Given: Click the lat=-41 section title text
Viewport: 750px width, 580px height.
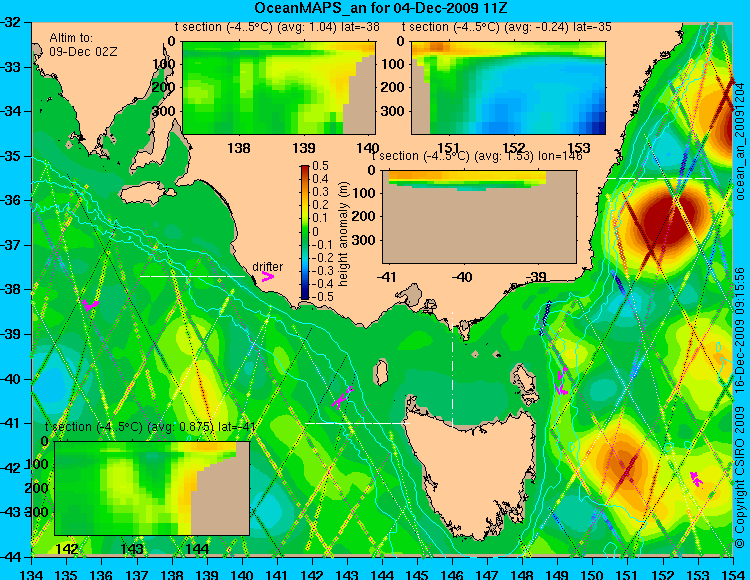Looking at the screenshot, I should click(x=150, y=427).
